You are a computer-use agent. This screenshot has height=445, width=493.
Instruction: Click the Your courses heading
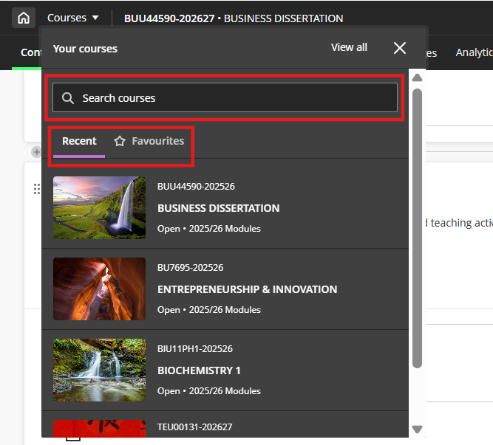[x=85, y=49]
